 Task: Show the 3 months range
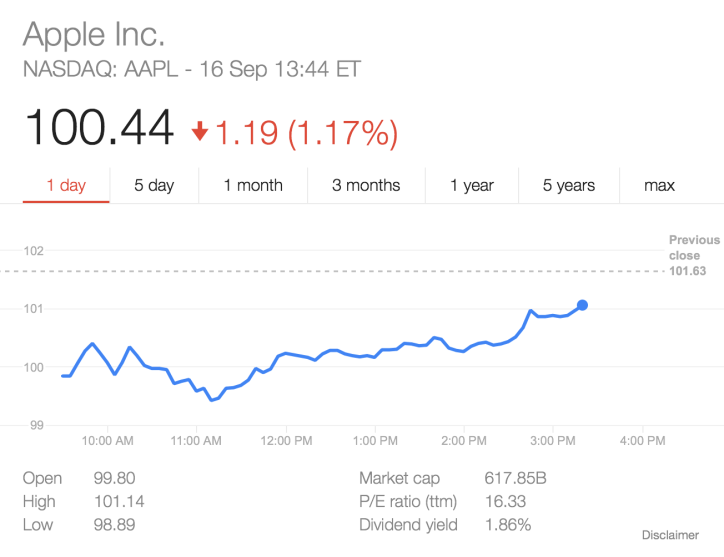(366, 185)
